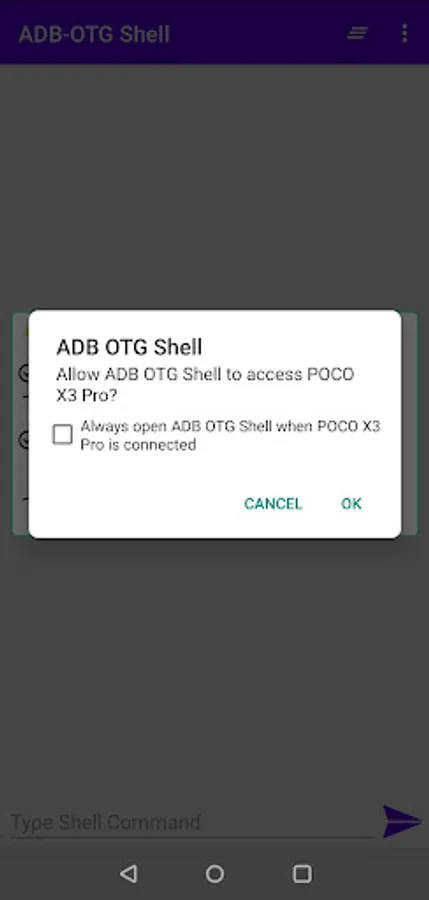
Task: Tap the 'ADB OTG Shell' dialog heading
Action: coord(129,347)
